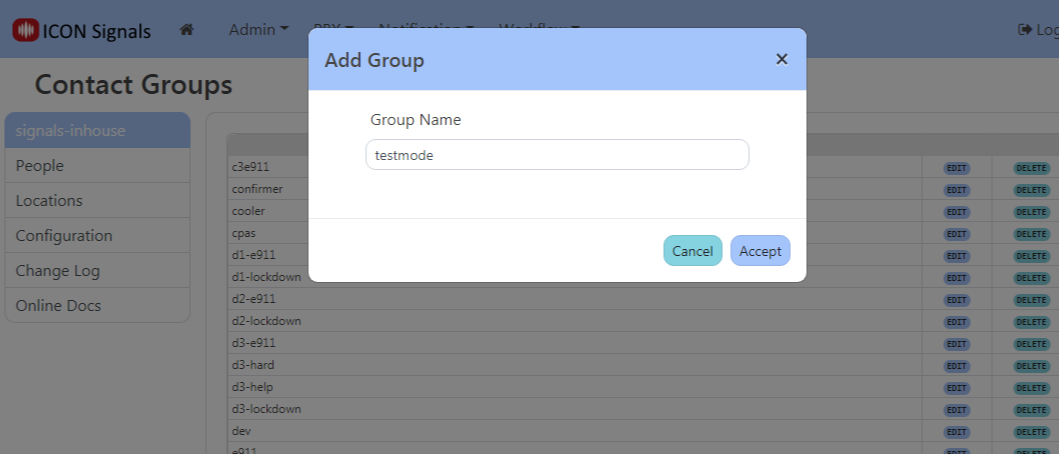Select the cooler row text
This screenshot has height=454, width=1059.
click(x=249, y=211)
